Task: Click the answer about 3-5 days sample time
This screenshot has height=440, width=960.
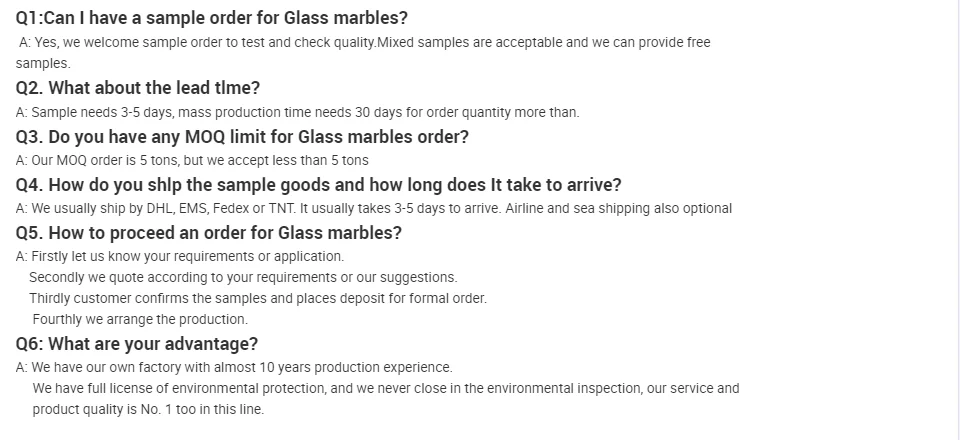Action: [297, 112]
